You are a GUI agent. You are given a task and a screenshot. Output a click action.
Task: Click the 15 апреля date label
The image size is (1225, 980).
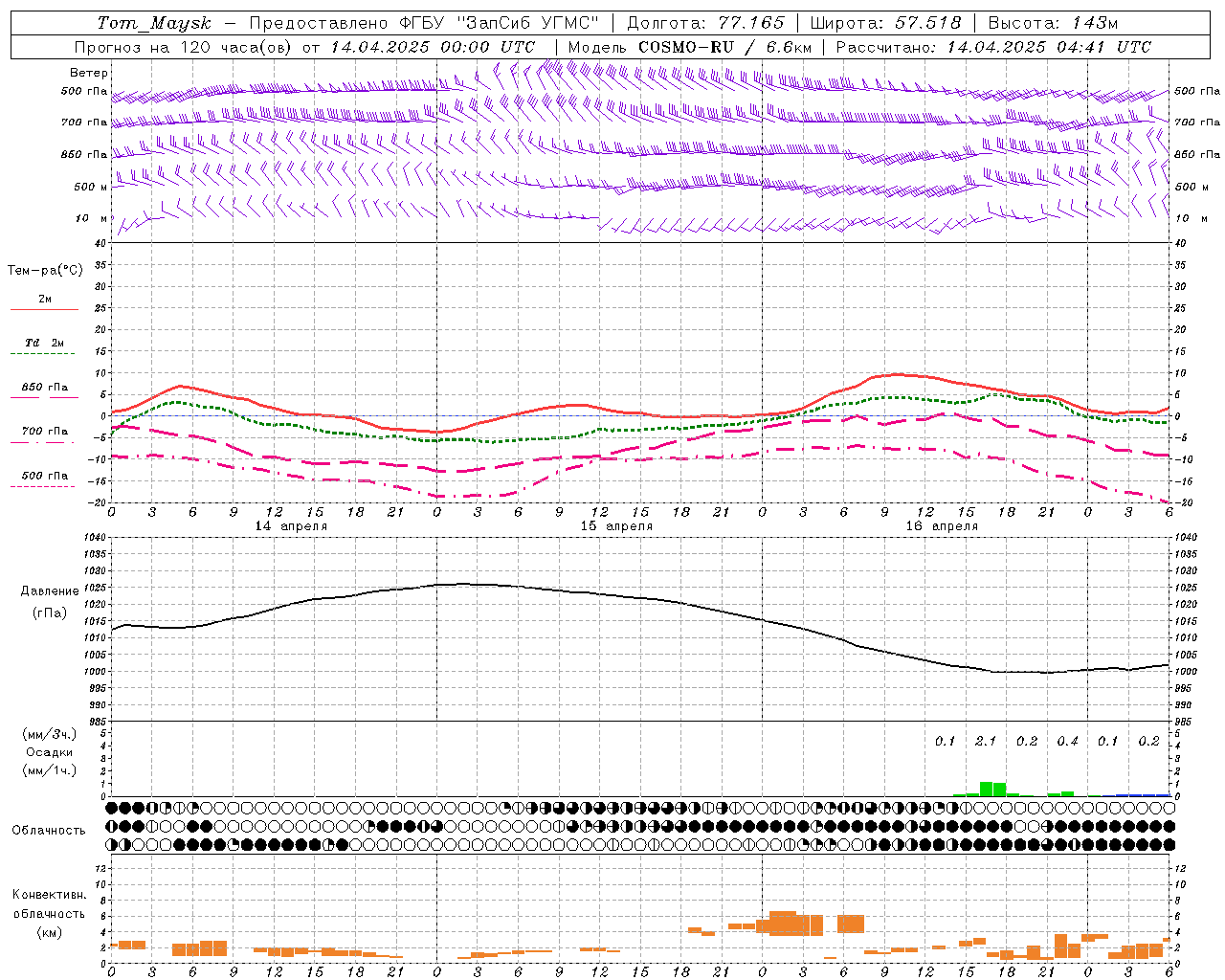pyautogui.click(x=616, y=526)
